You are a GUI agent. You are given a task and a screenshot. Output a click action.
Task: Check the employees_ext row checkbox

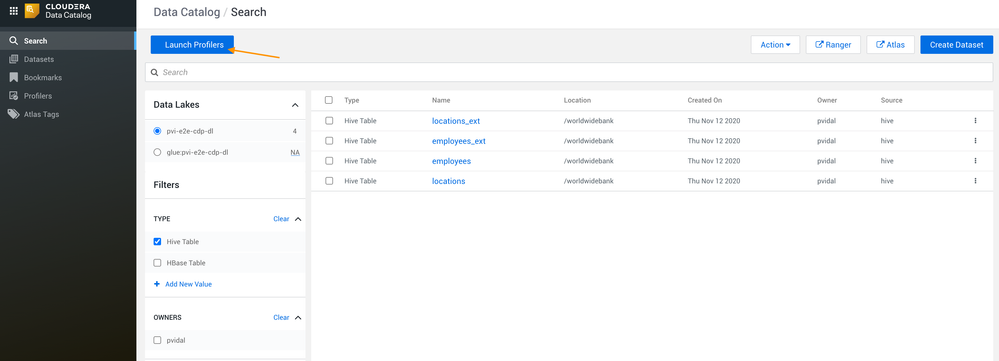(x=329, y=141)
